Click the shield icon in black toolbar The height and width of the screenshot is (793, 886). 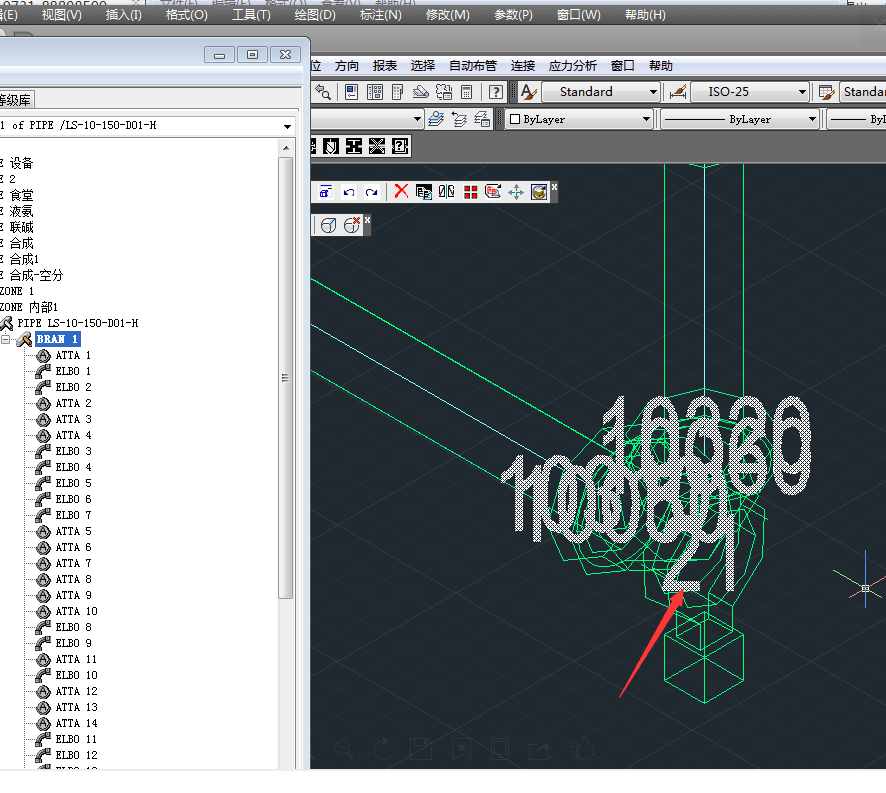click(x=331, y=146)
